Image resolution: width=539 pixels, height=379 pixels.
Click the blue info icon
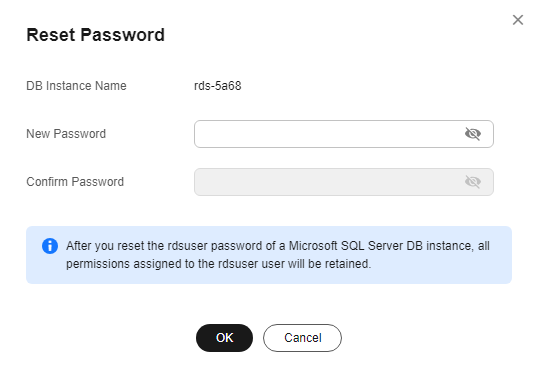click(50, 246)
